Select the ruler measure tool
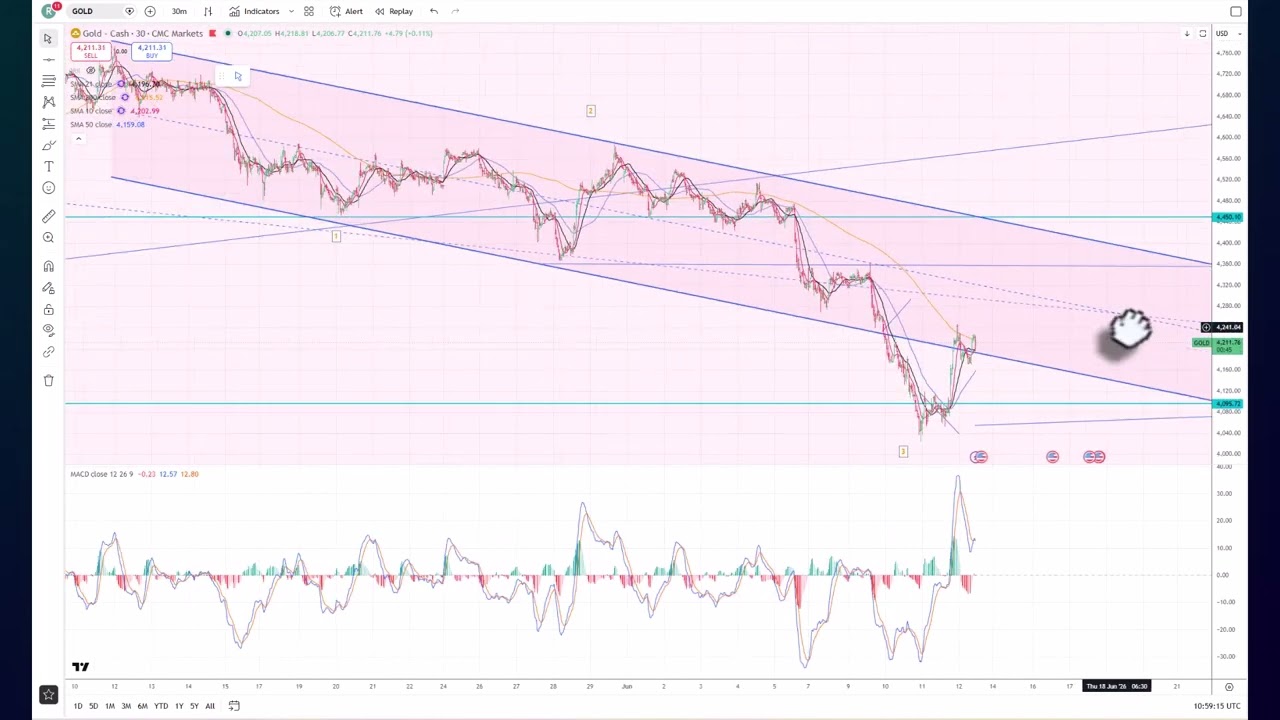 point(48,216)
